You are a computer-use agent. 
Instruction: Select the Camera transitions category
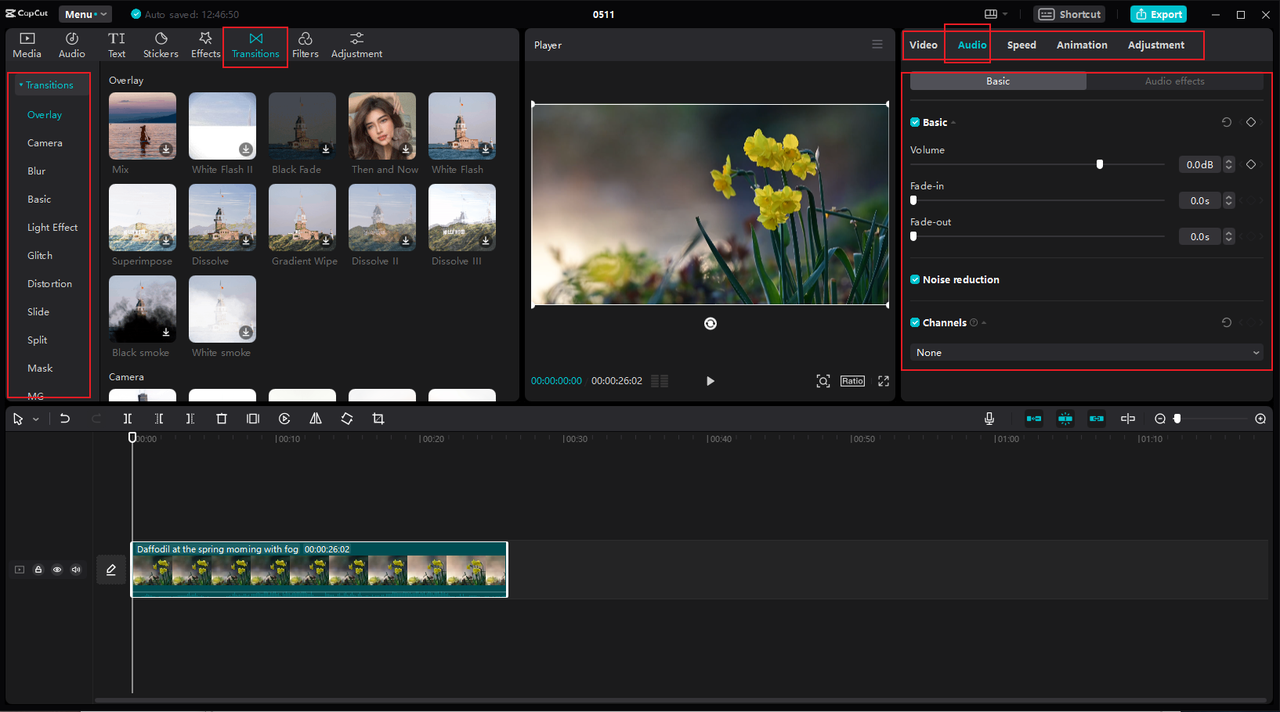(x=45, y=143)
